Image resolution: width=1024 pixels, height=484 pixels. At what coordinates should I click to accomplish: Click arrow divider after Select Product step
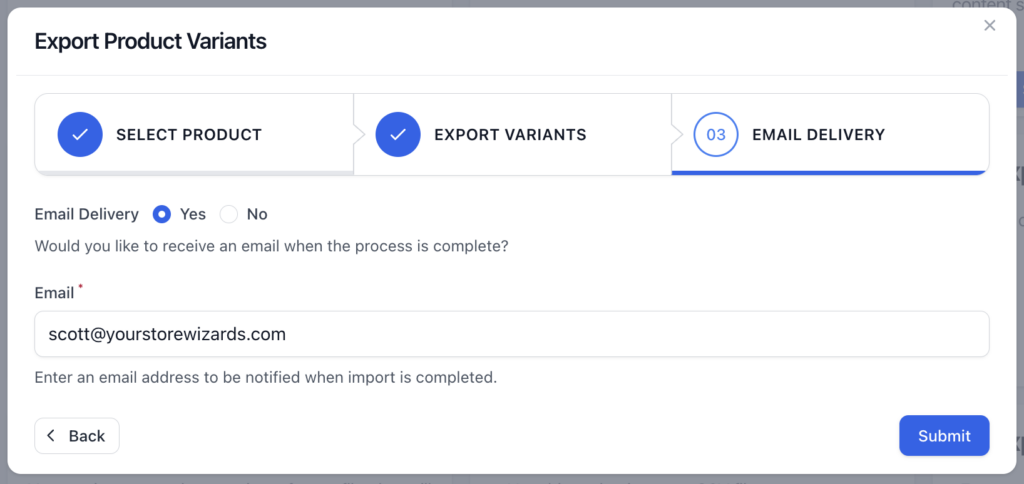tap(359, 135)
